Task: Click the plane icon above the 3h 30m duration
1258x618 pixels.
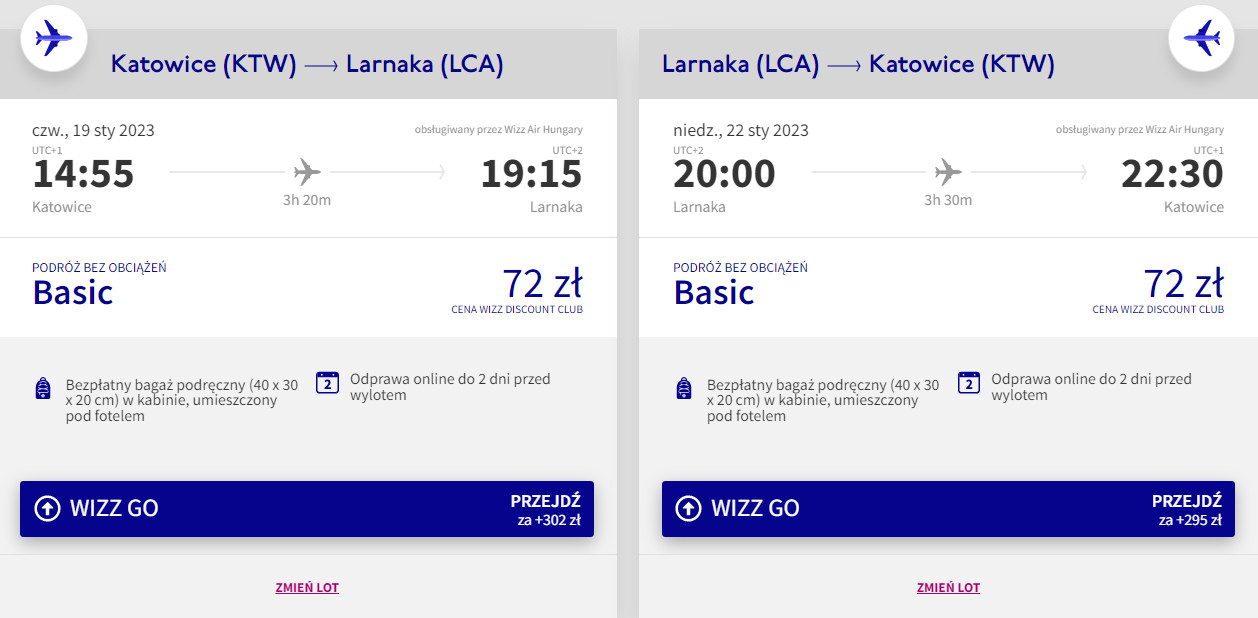Action: pos(948,173)
